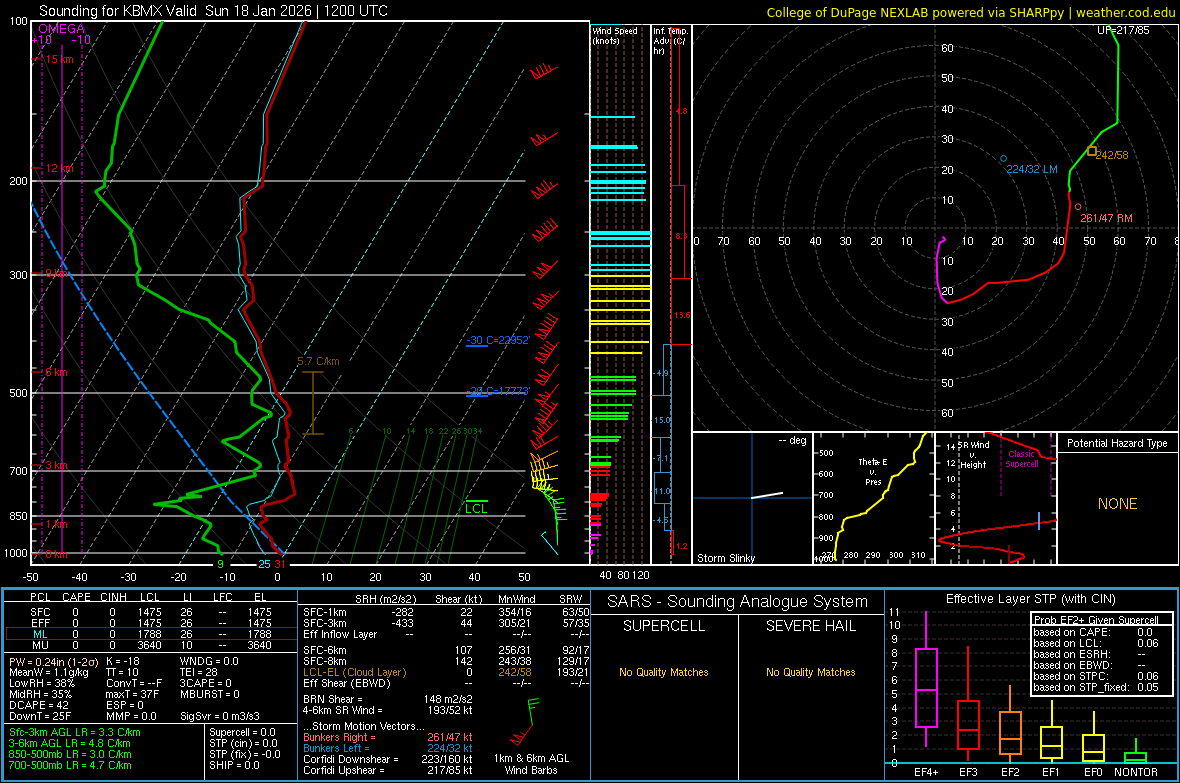Click the '-30 C=23952'' level annotation

pos(498,340)
